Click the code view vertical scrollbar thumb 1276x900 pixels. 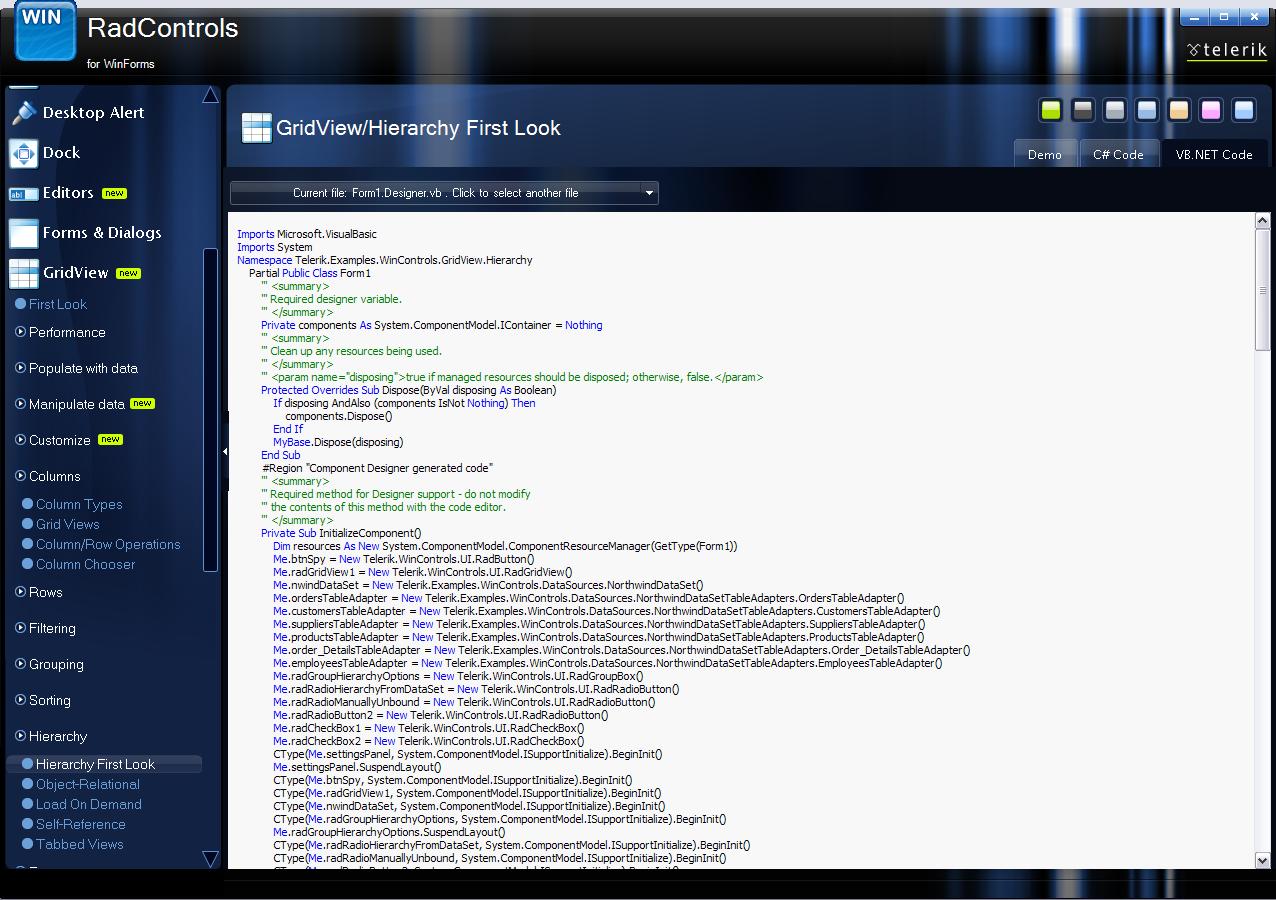pos(1263,290)
